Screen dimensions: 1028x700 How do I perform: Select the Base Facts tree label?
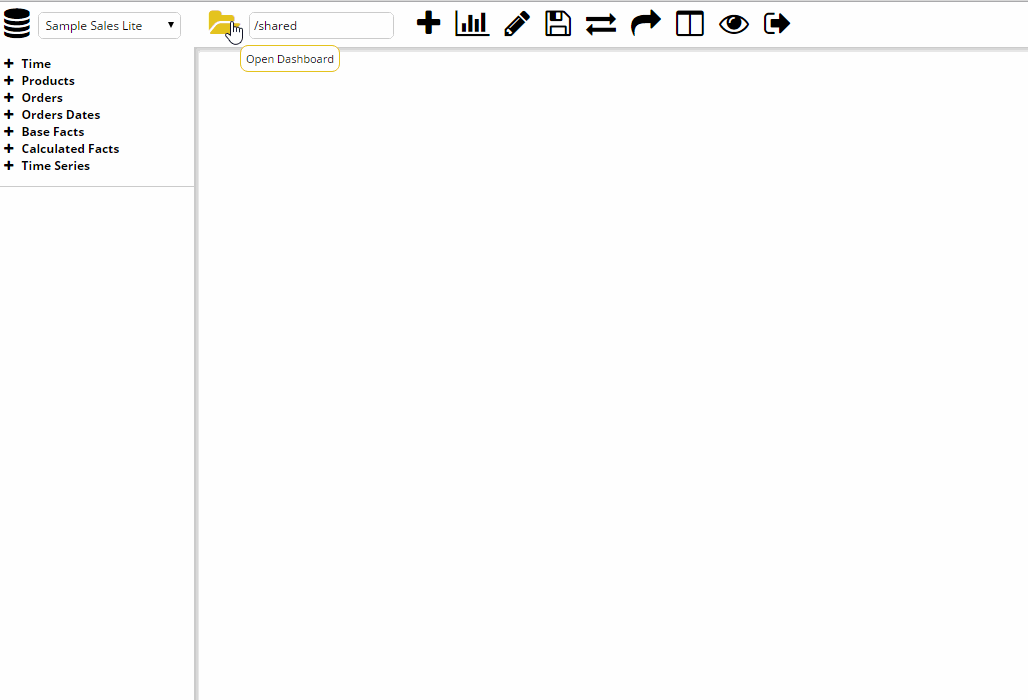pyautogui.click(x=52, y=132)
